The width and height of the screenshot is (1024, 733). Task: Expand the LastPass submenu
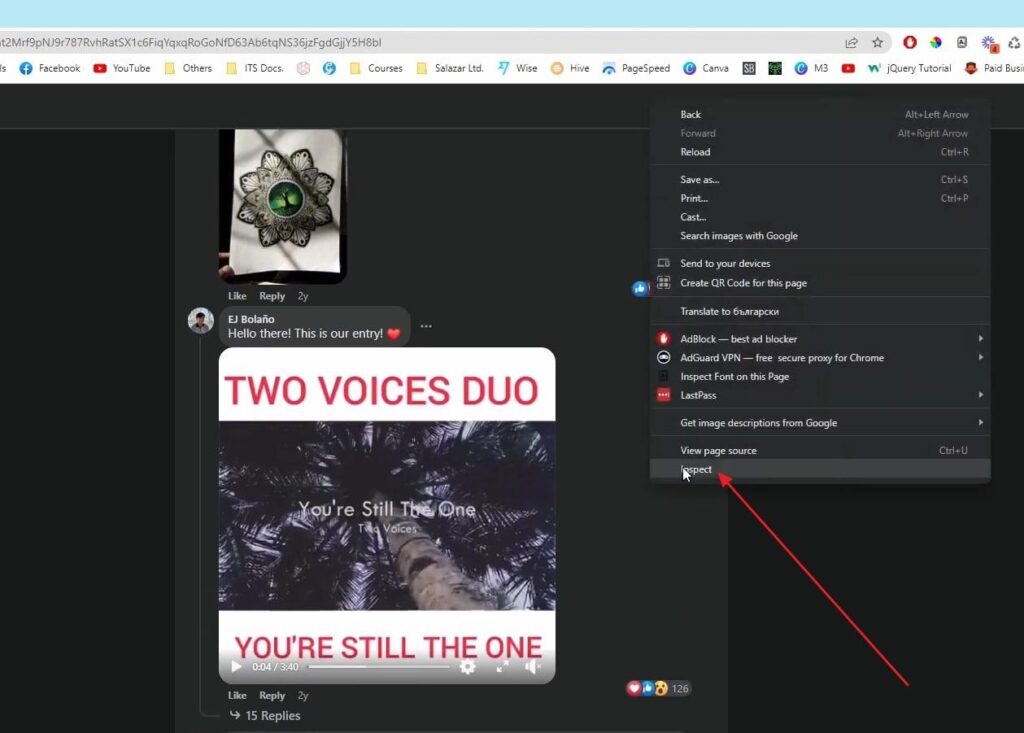point(820,395)
